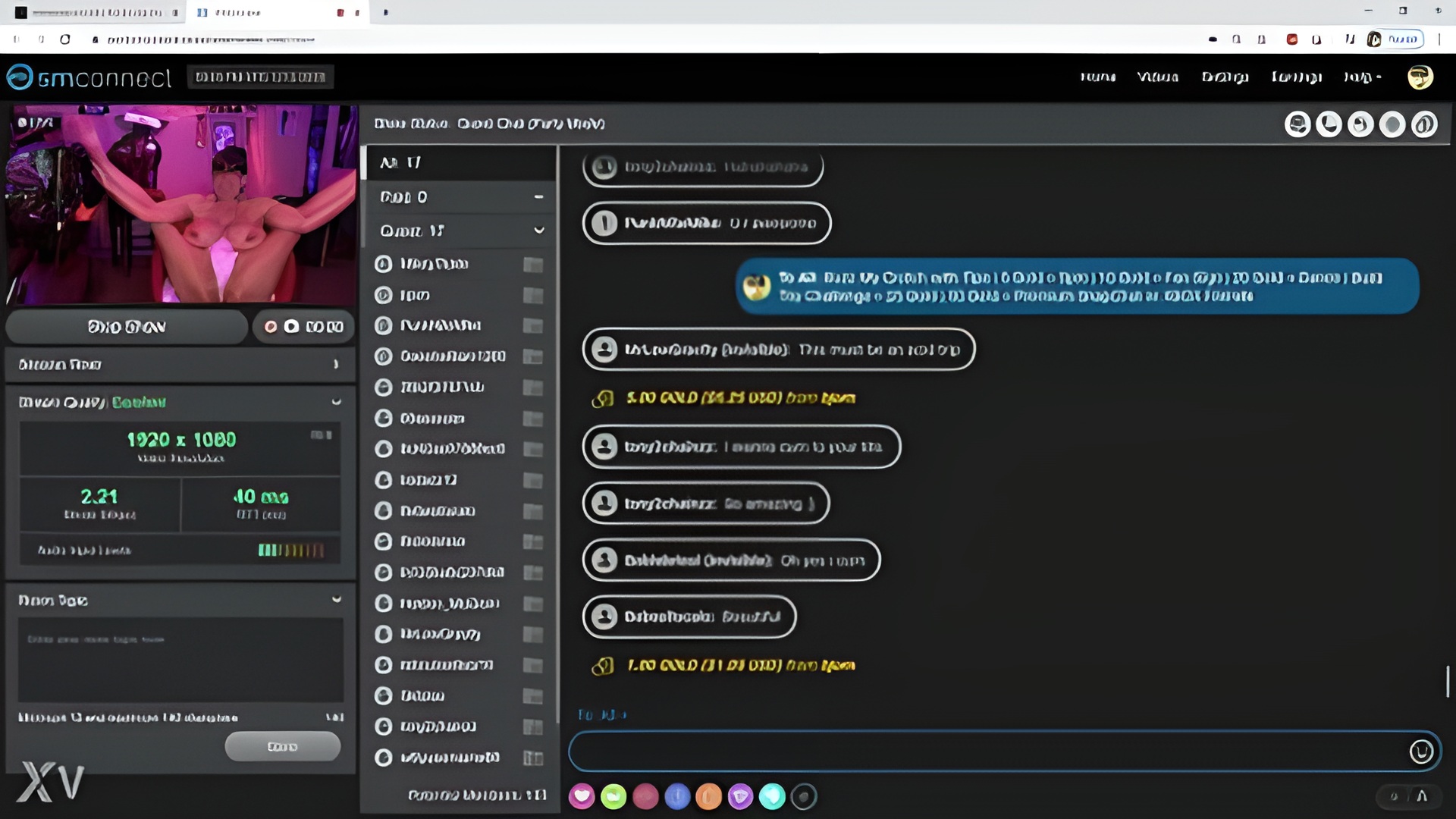1456x819 pixels.
Task: Toggle the record button beside the show button
Action: click(303, 327)
